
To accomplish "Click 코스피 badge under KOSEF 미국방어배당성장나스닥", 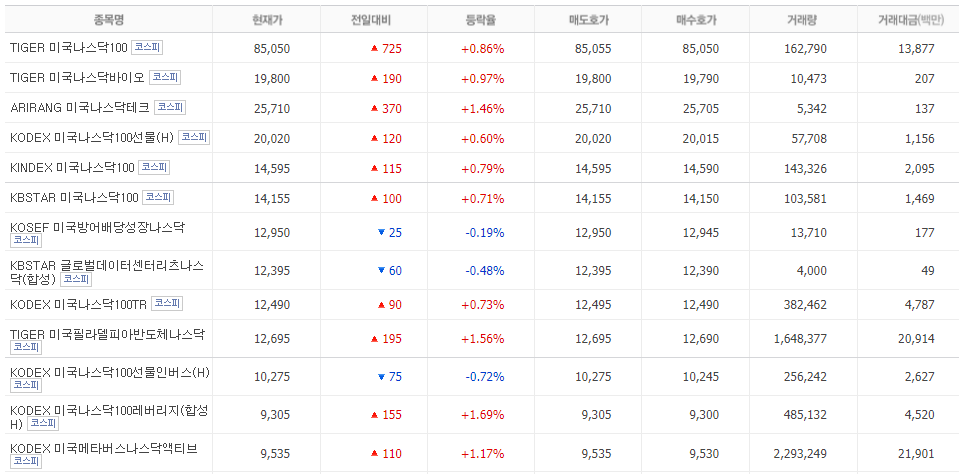I will point(26,240).
